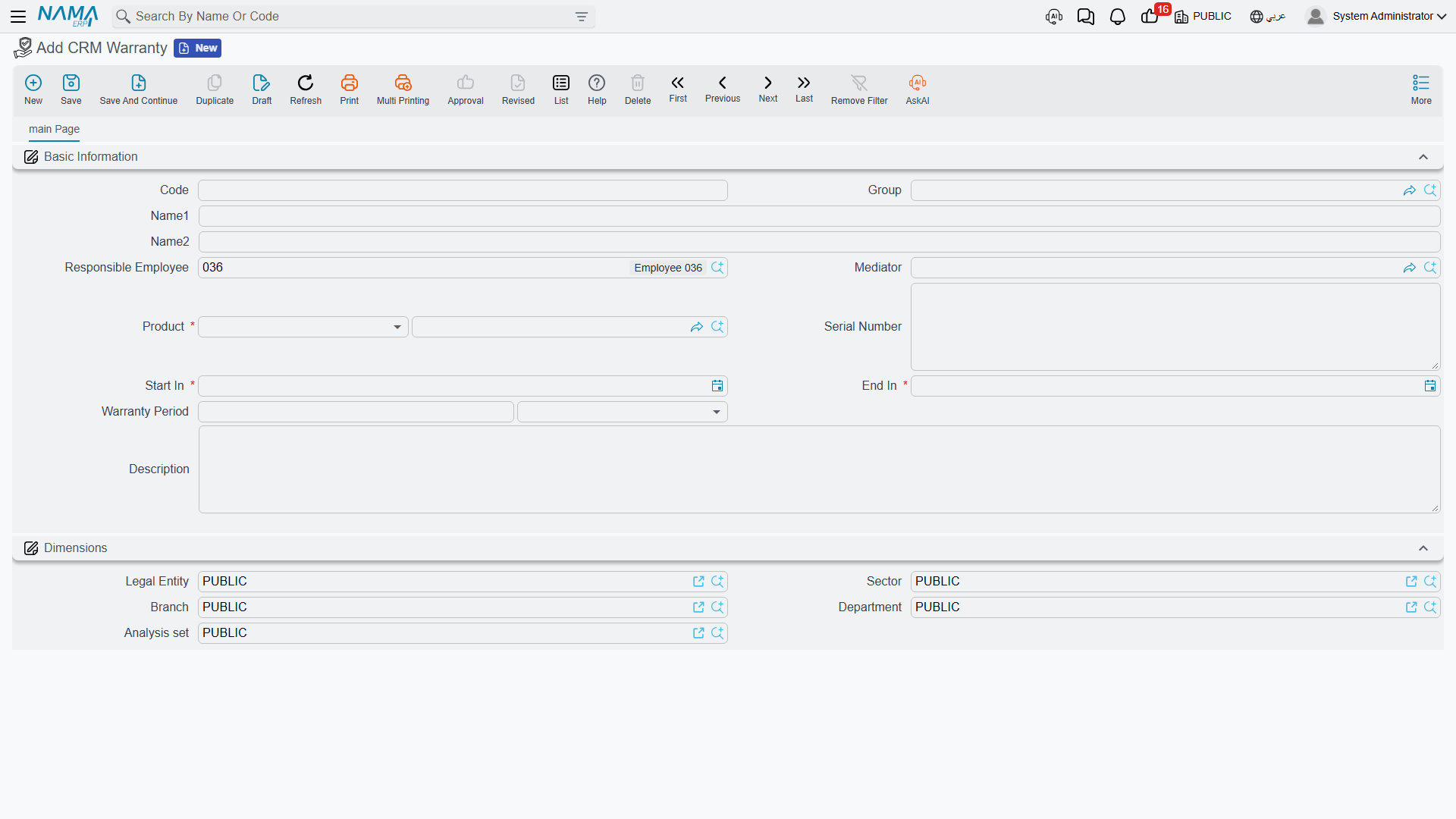Open Help
This screenshot has width=1456, height=819.
point(597,89)
